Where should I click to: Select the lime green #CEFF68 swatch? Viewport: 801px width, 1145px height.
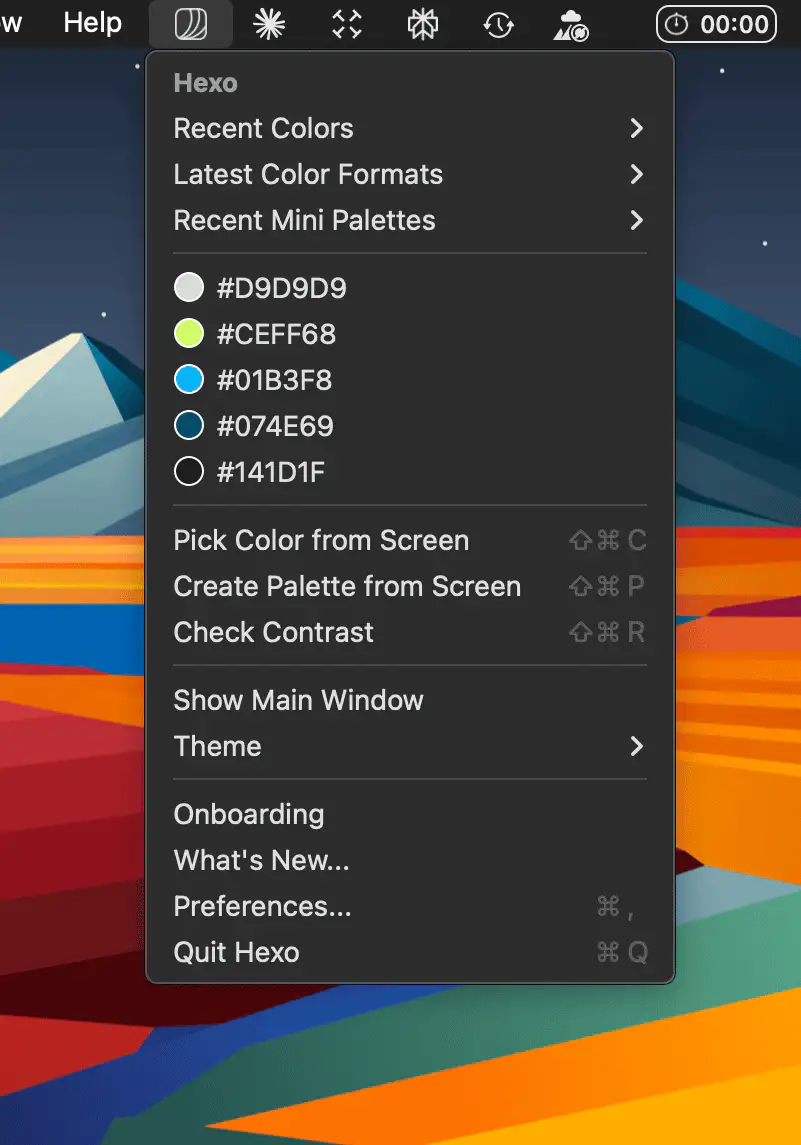[x=189, y=334]
